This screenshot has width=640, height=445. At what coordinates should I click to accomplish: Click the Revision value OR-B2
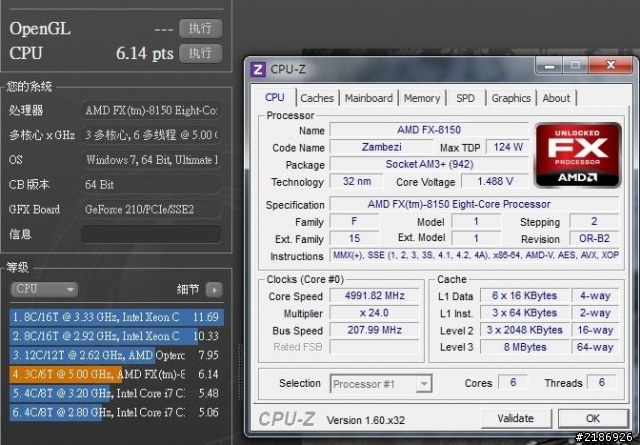[x=594, y=238]
